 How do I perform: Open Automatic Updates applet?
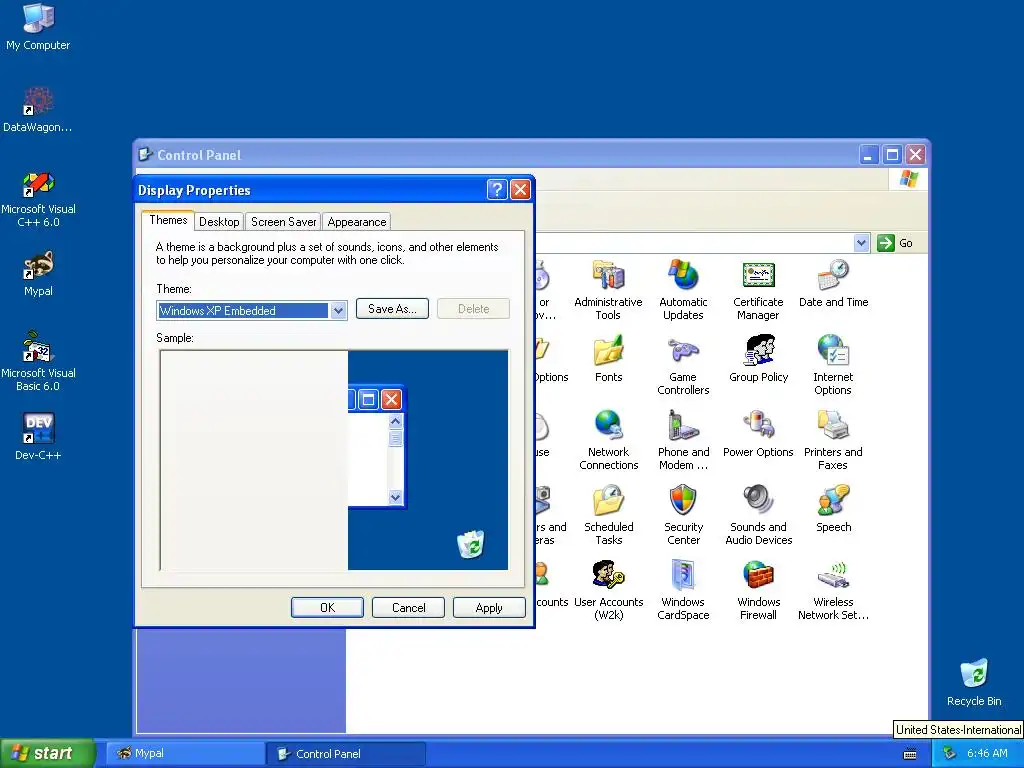pyautogui.click(x=683, y=289)
